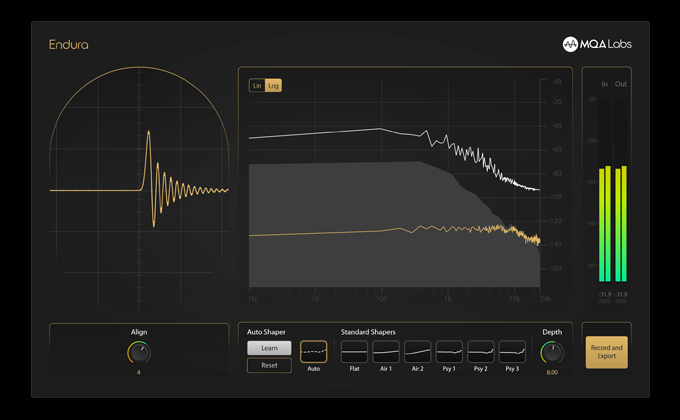Click the -100 dB scale label
680x420 pixels.
(555, 197)
